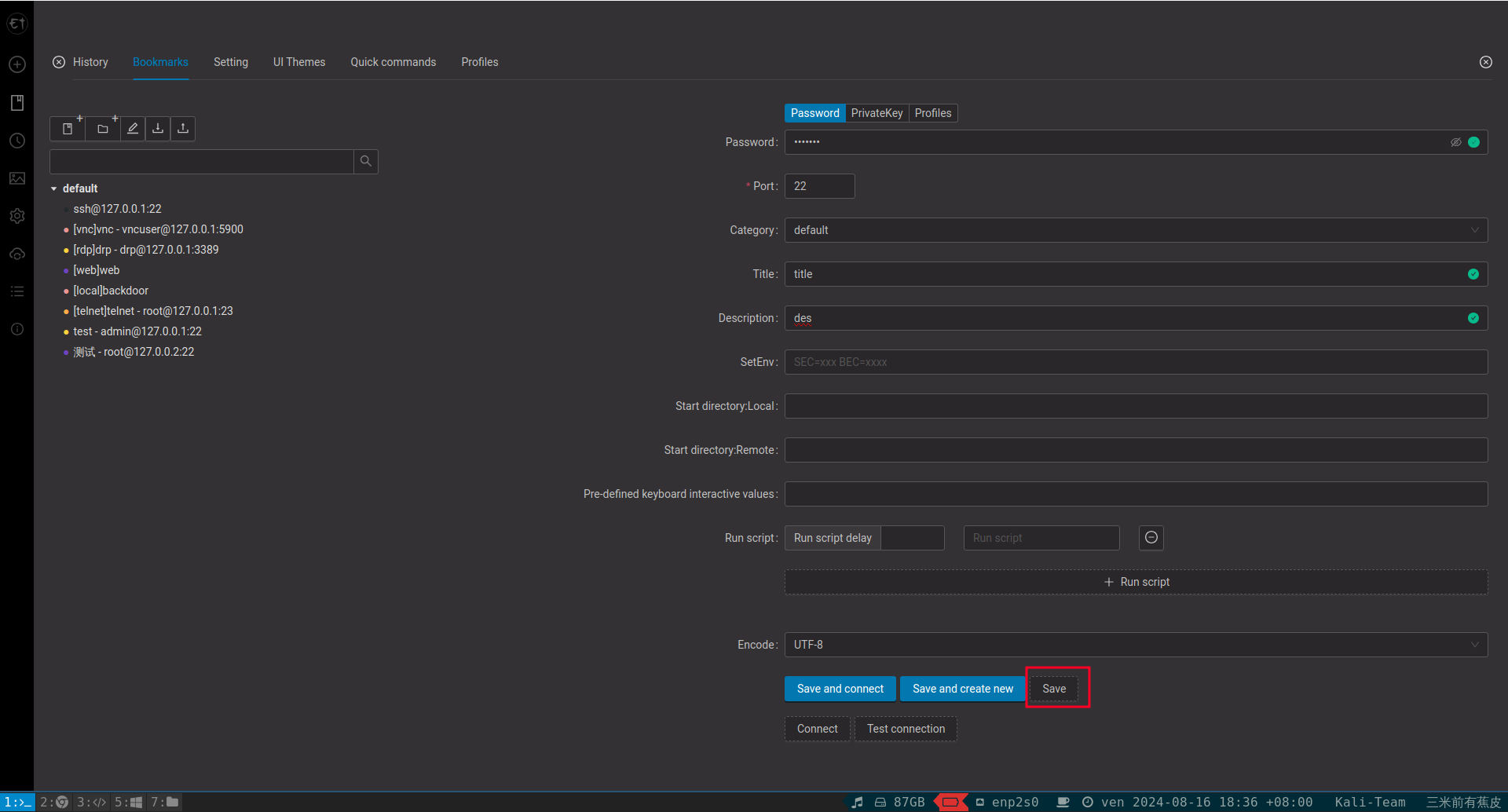Focus Start directory:Remote field
This screenshot has width=1508, height=812.
pos(1136,450)
